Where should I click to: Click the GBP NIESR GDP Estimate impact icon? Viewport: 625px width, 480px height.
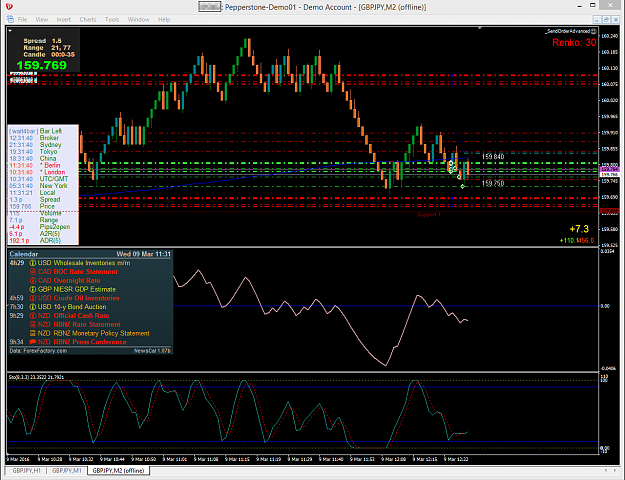click(x=33, y=289)
